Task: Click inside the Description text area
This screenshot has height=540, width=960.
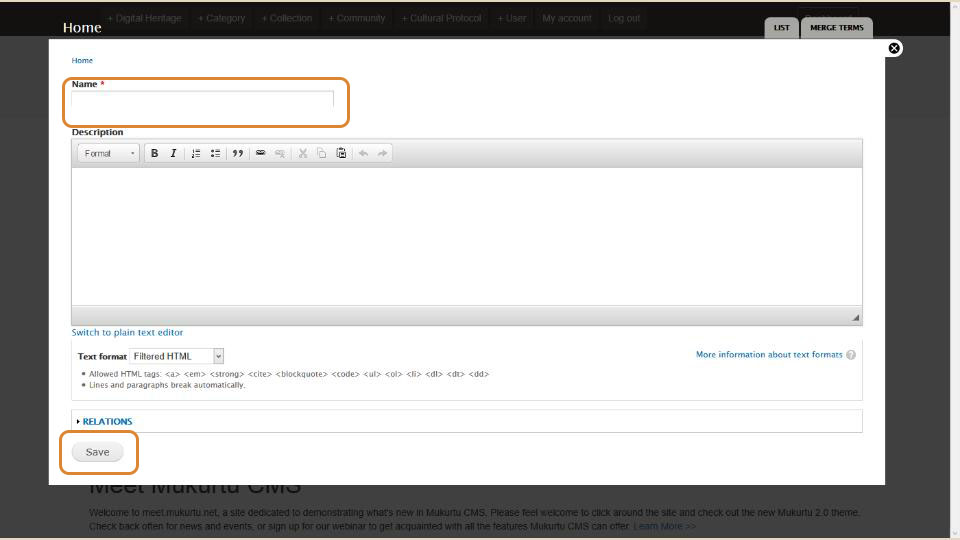Action: coord(467,236)
